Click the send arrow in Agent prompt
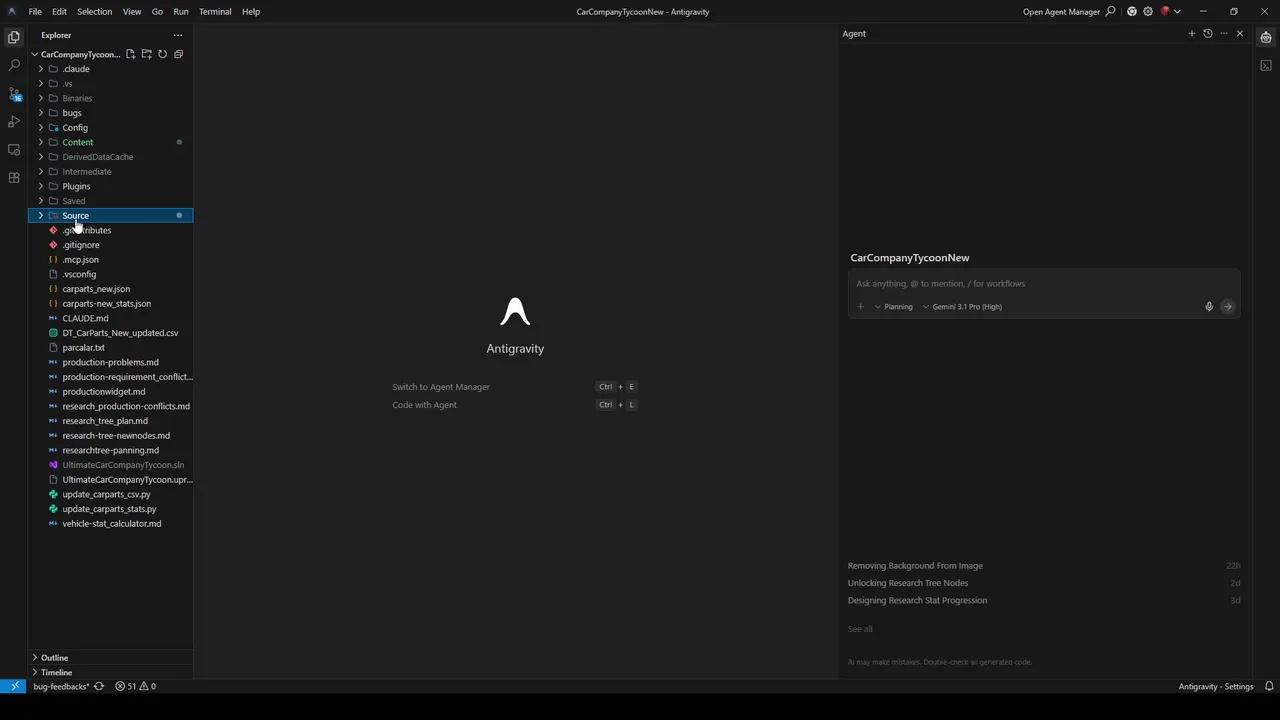 1227,307
